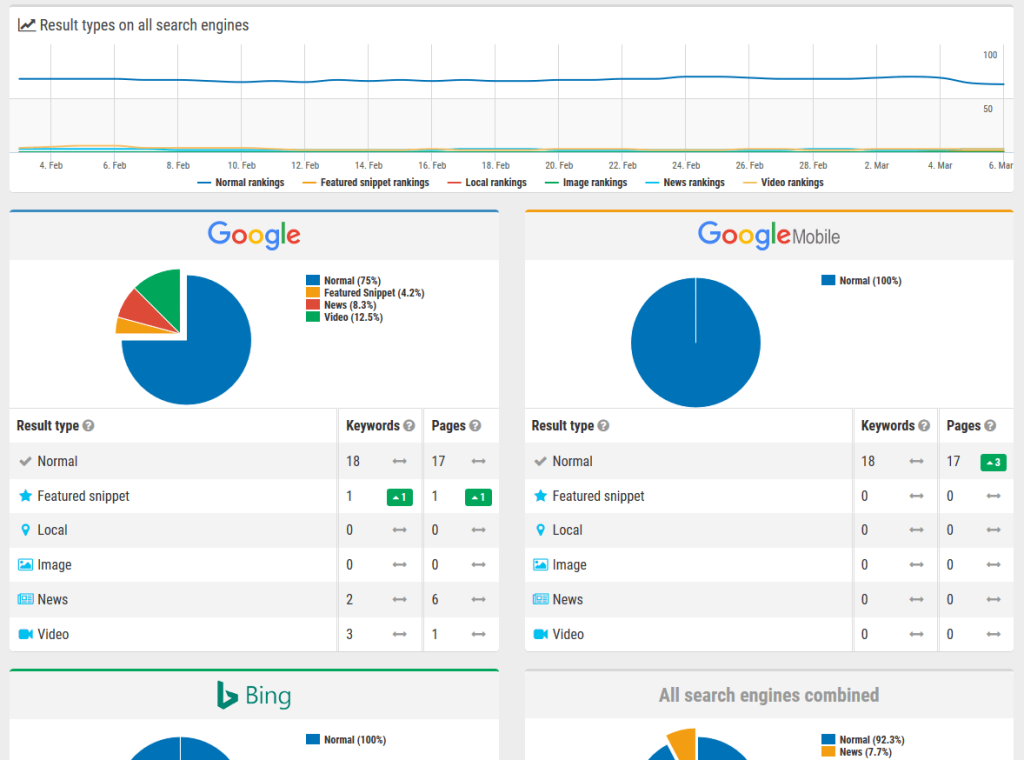Click green +3 badge in Google Mobile Normal Pages
The width and height of the screenshot is (1024, 760).
tap(993, 462)
